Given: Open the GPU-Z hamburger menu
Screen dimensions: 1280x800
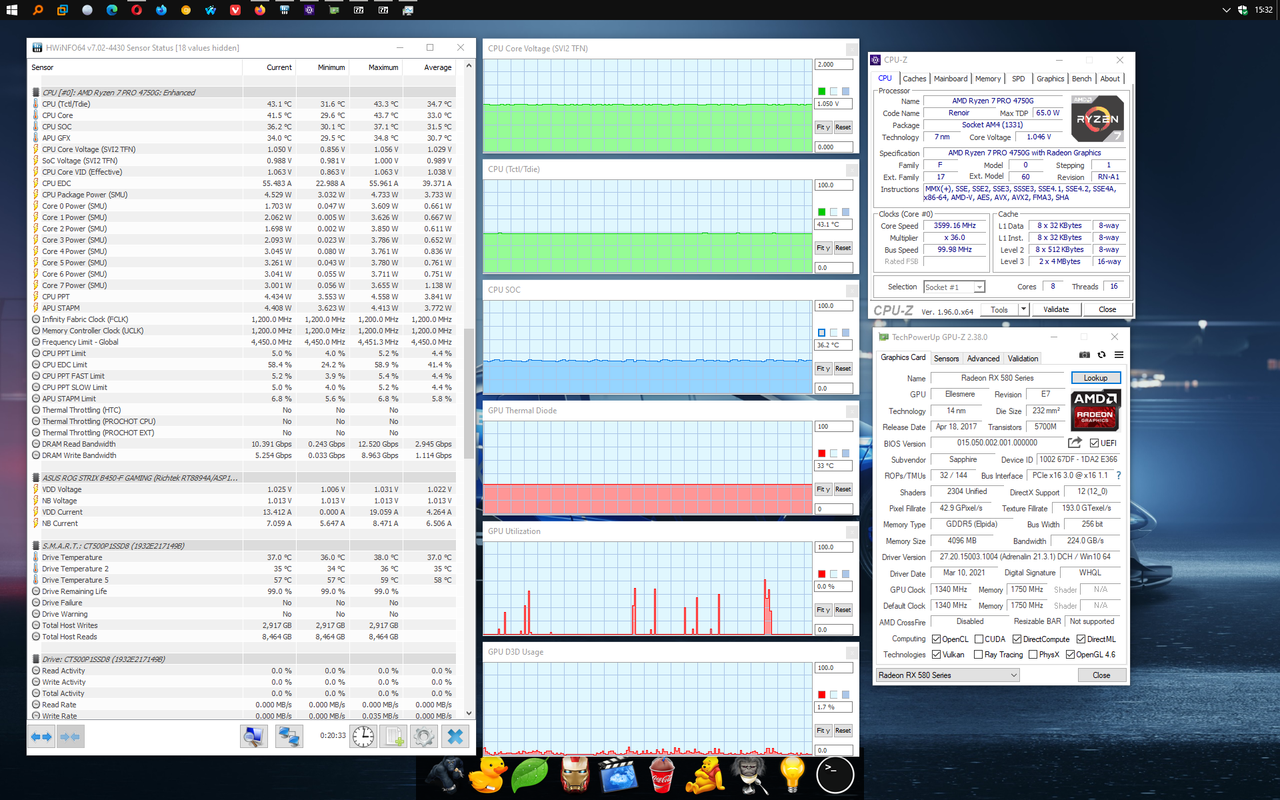Looking at the screenshot, I should pos(1119,355).
